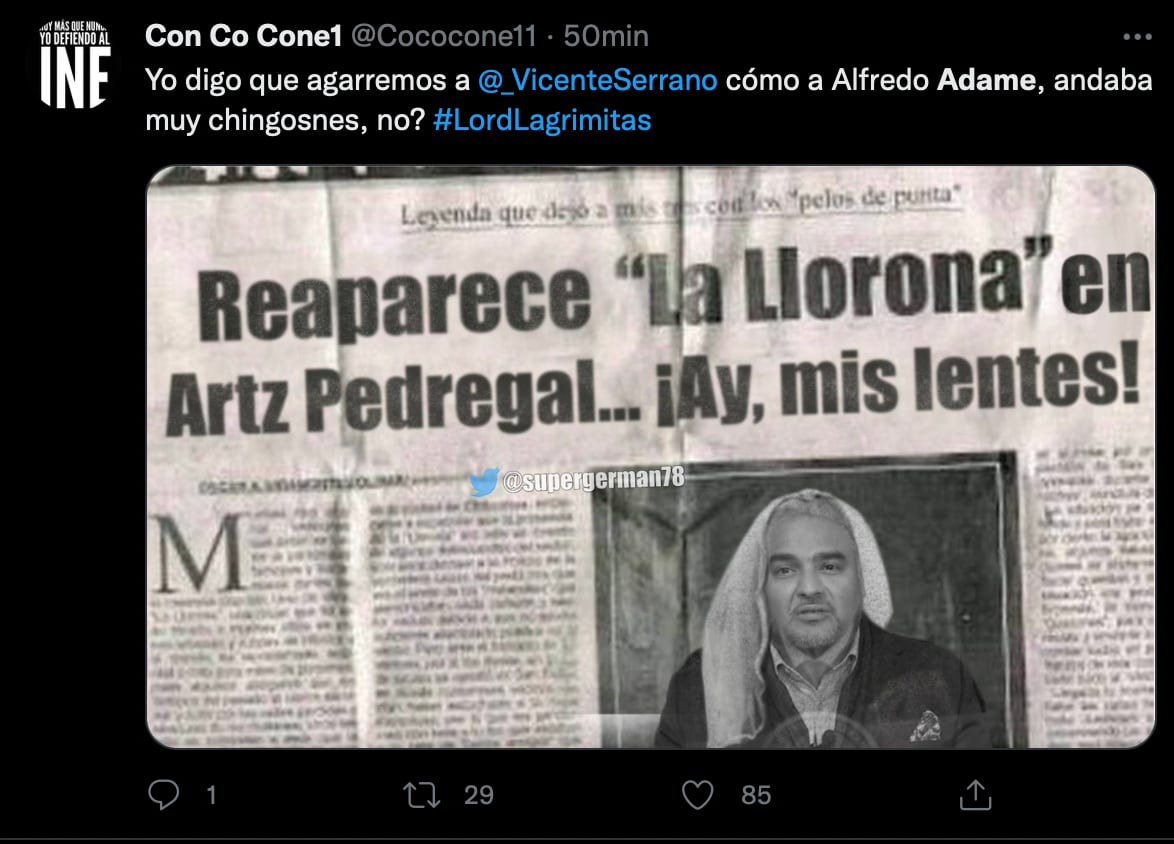Open the 50min timestamp link
This screenshot has width=1174, height=844.
pos(606,36)
